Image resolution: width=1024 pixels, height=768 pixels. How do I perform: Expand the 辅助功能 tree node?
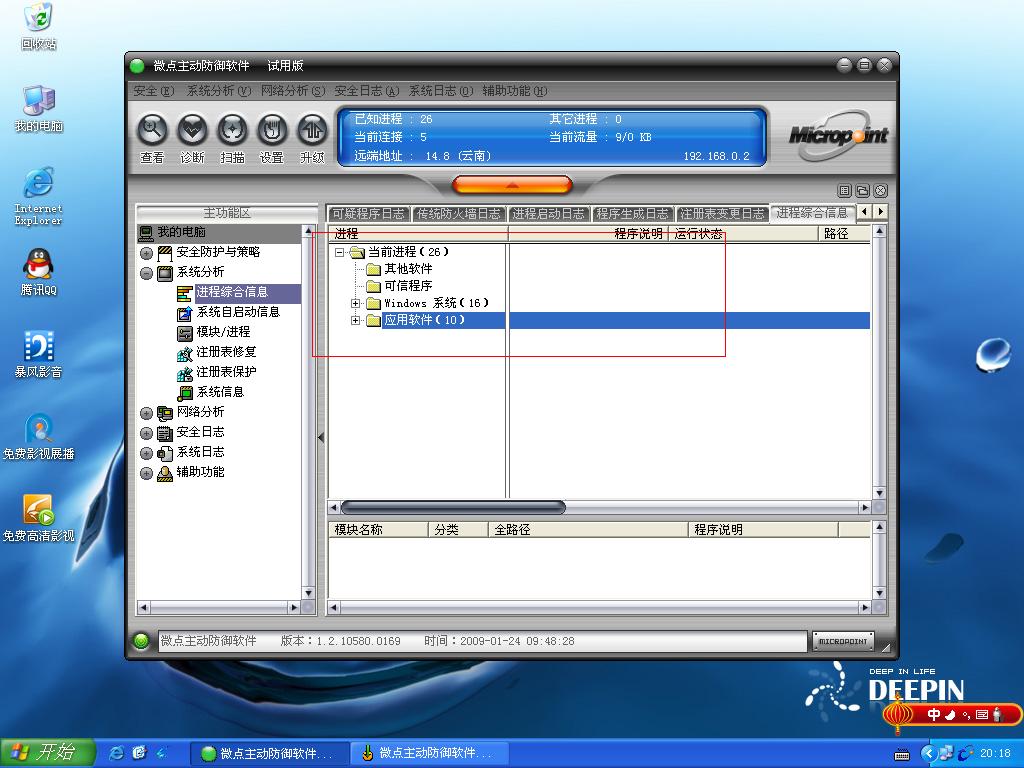coord(146,473)
